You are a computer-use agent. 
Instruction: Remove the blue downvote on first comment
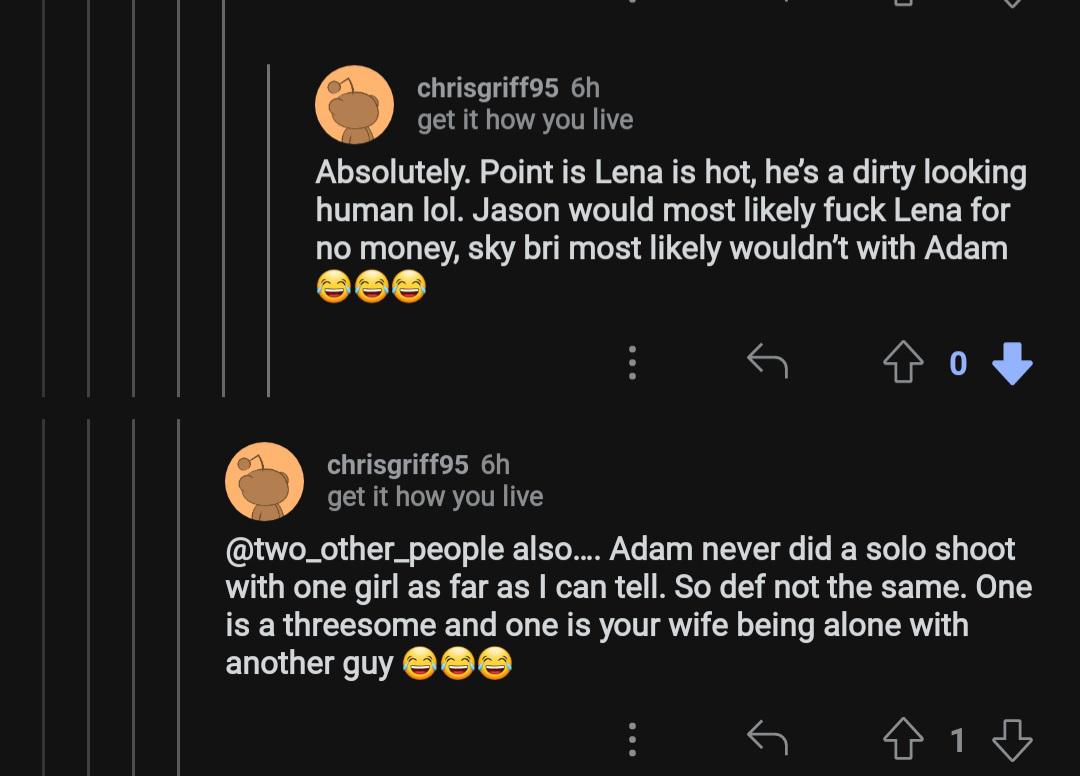(1011, 363)
